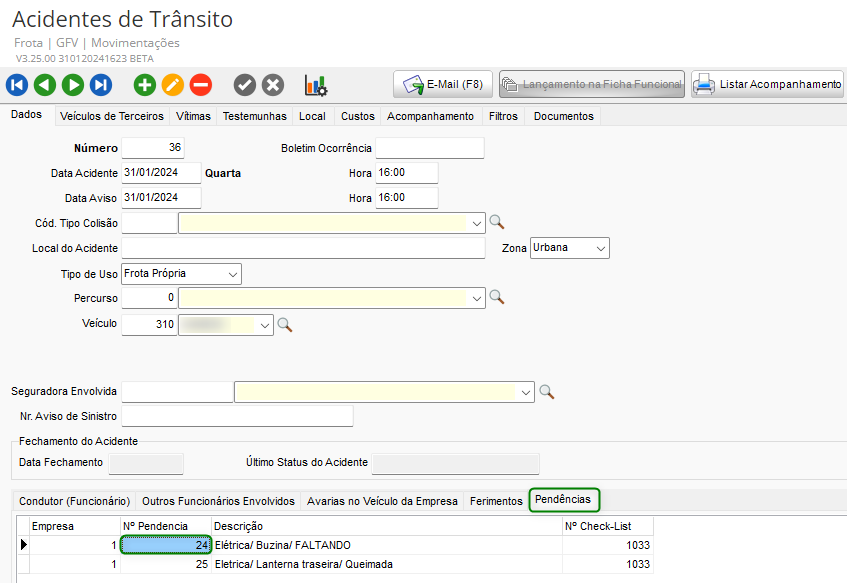Search collision type with magnifier icon

click(496, 223)
